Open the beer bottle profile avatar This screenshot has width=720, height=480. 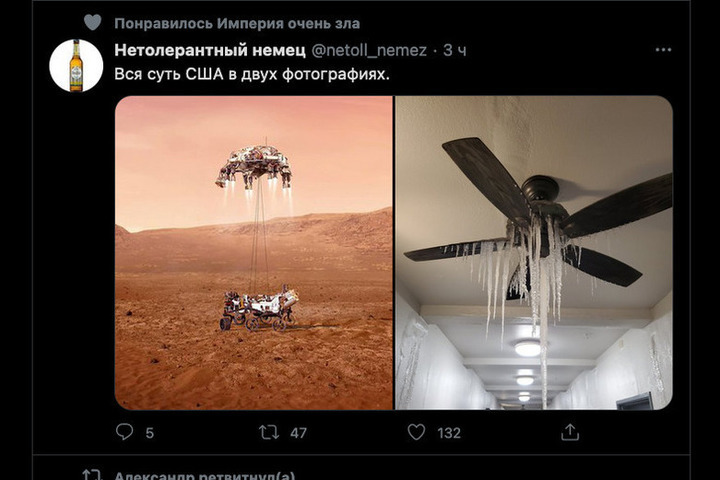point(76,66)
